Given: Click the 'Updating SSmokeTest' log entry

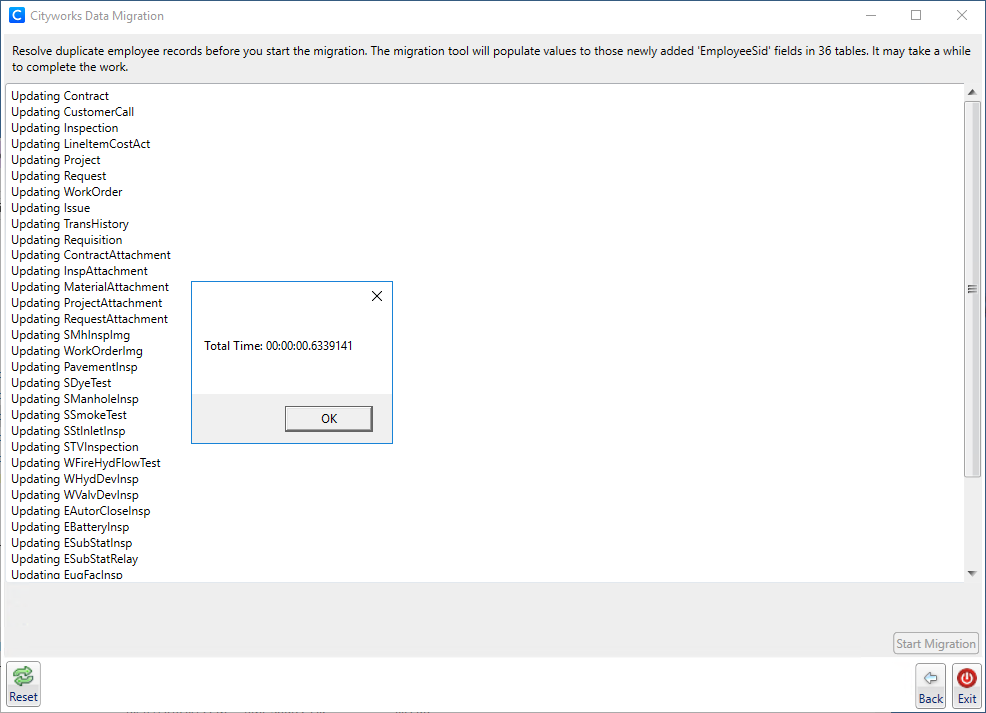Looking at the screenshot, I should [x=69, y=415].
